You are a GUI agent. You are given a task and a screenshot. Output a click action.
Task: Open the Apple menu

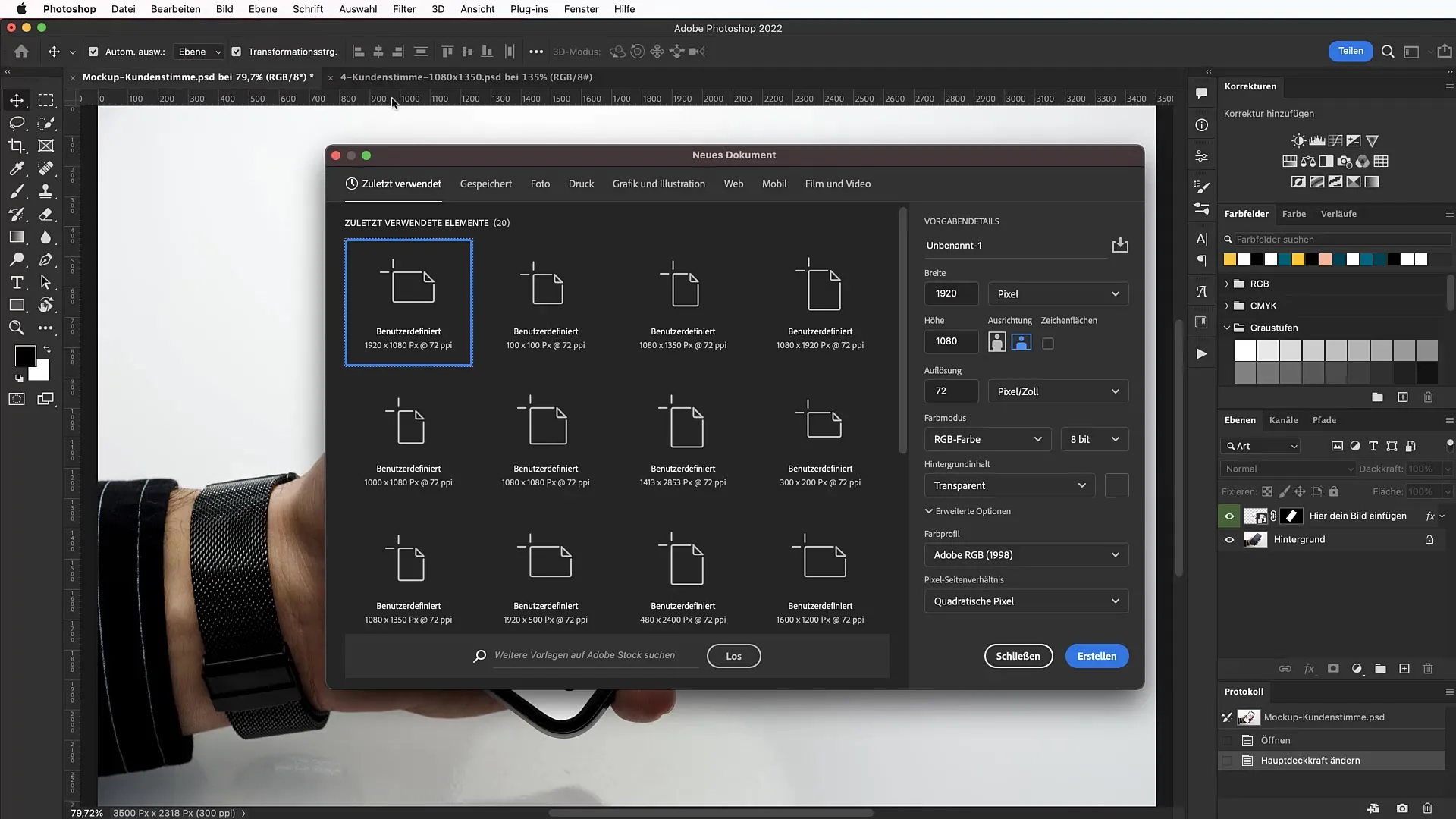pos(21,9)
